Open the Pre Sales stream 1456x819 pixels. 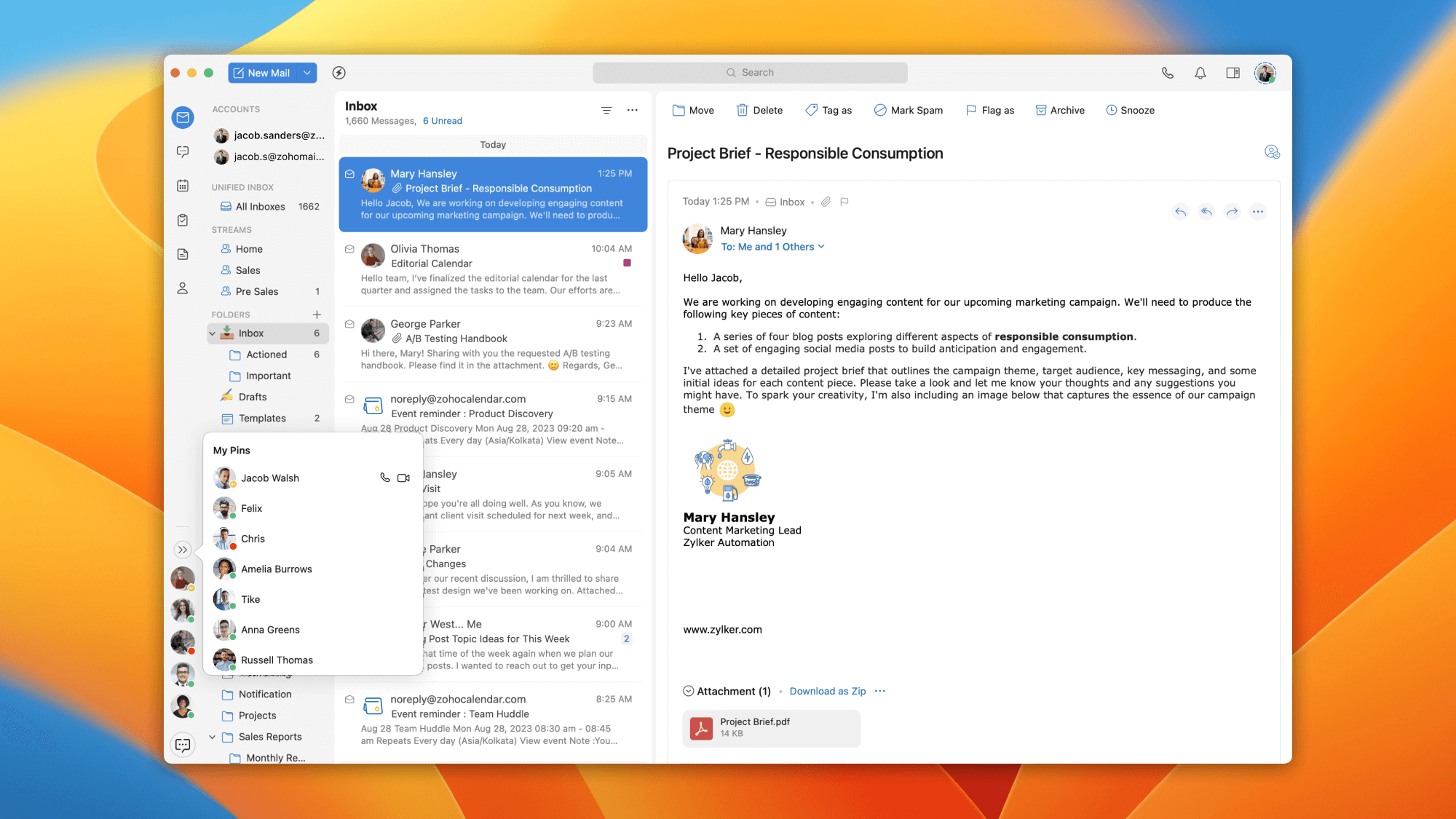tap(269, 291)
